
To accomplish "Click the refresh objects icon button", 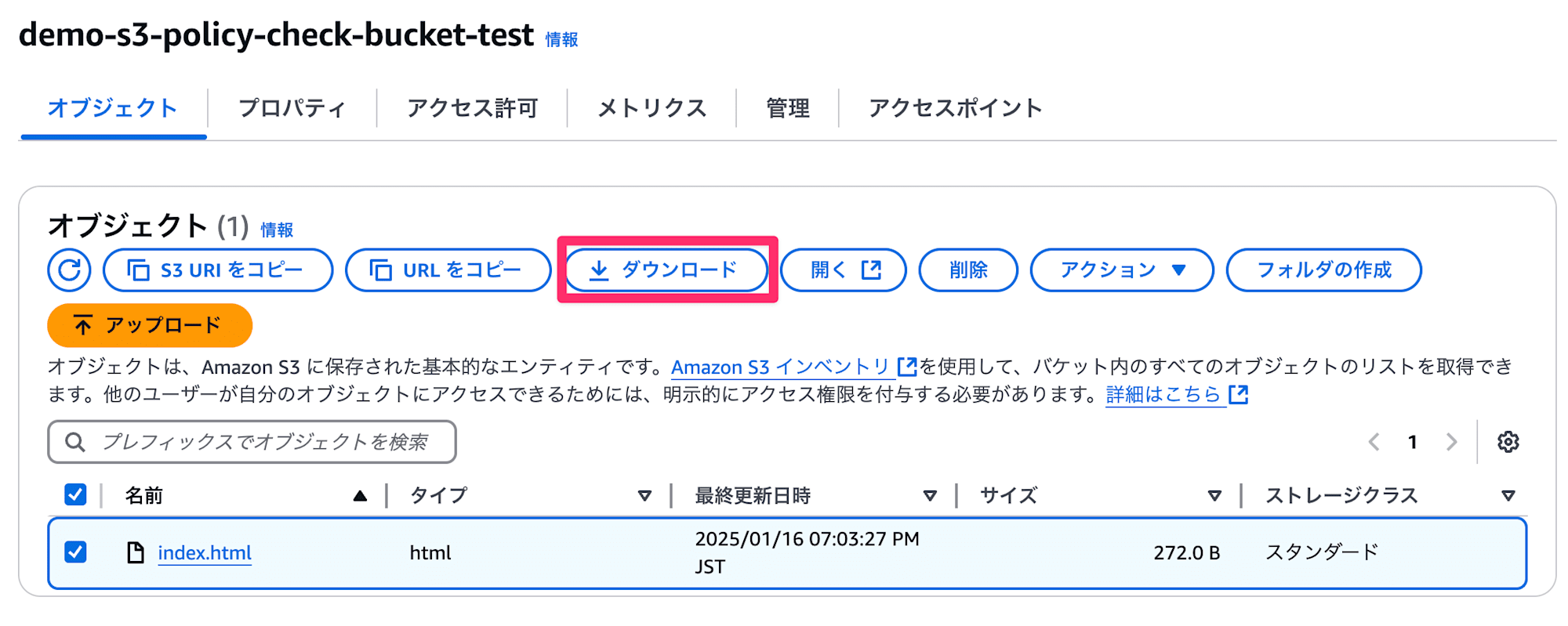I will (x=69, y=270).
